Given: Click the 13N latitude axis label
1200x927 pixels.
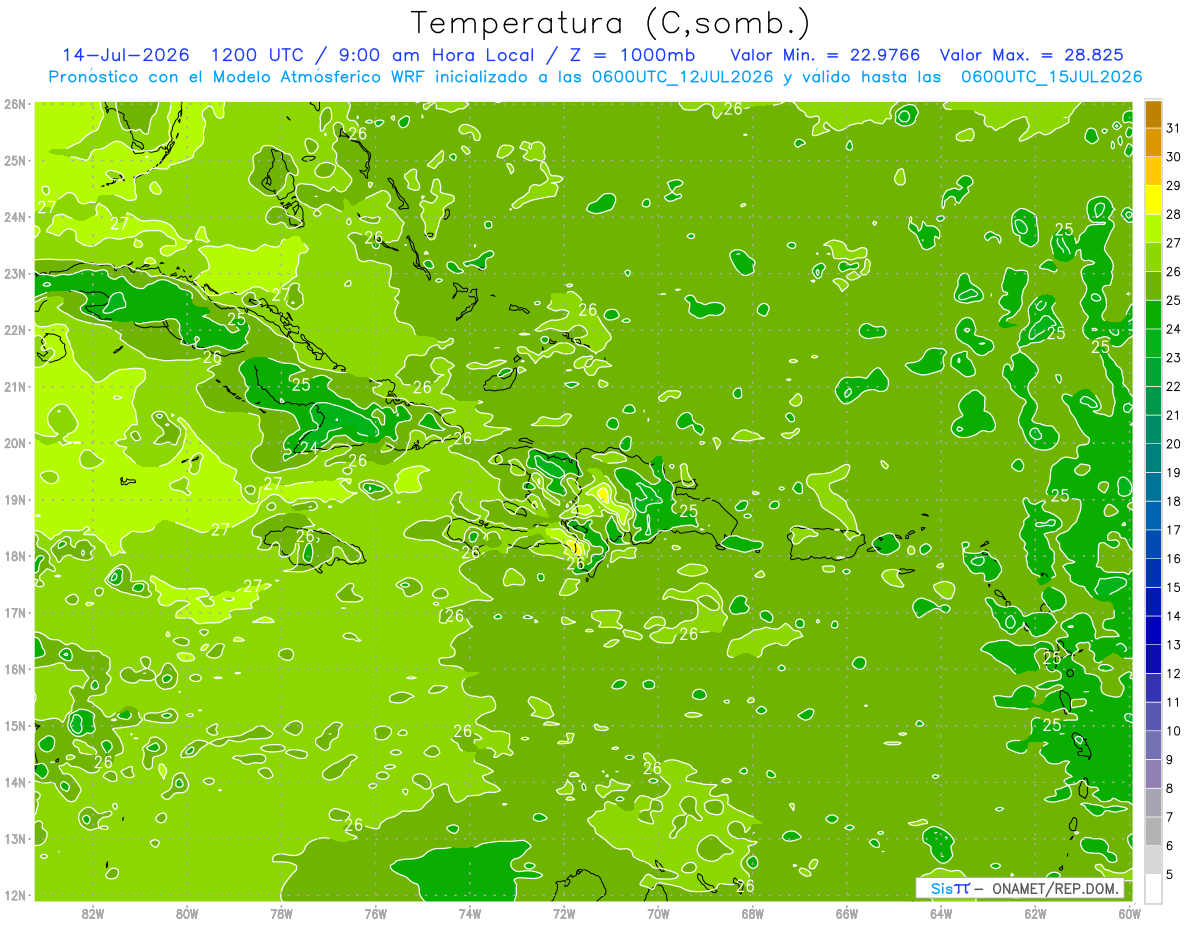Looking at the screenshot, I should (x=15, y=838).
